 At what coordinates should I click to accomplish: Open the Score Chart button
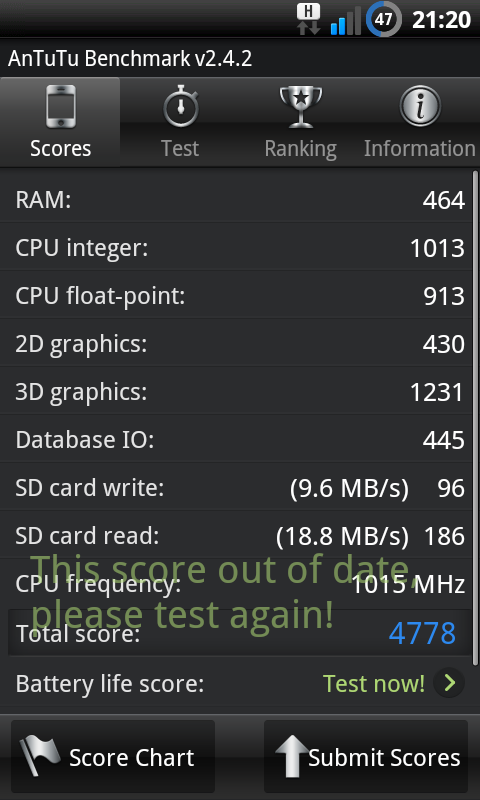pyautogui.click(x=113, y=756)
